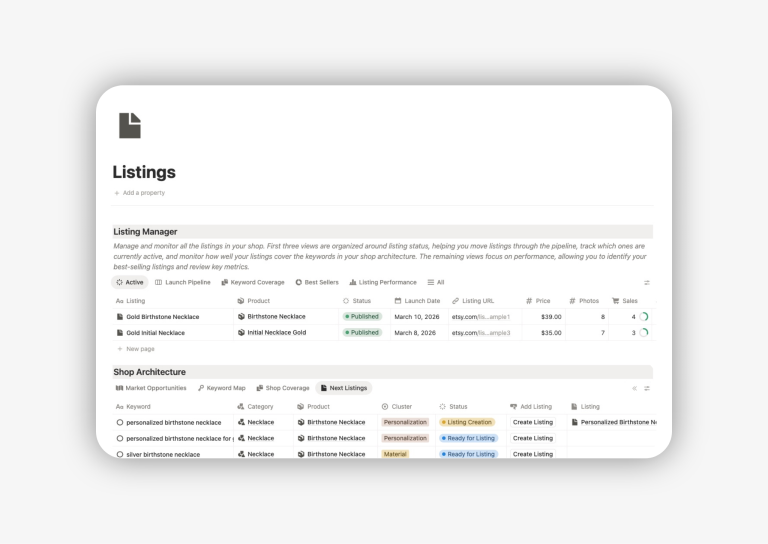
Task: Click Published status of Gold Initial Necklace
Action: pos(362,332)
